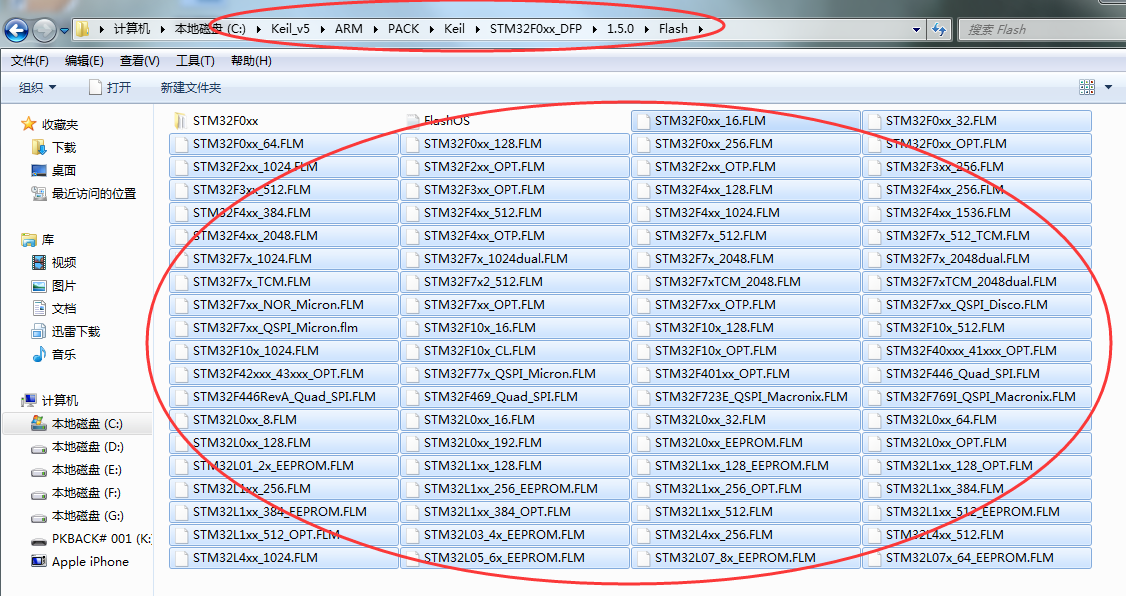Select file STM32F0xx_16.FLM

coord(746,121)
